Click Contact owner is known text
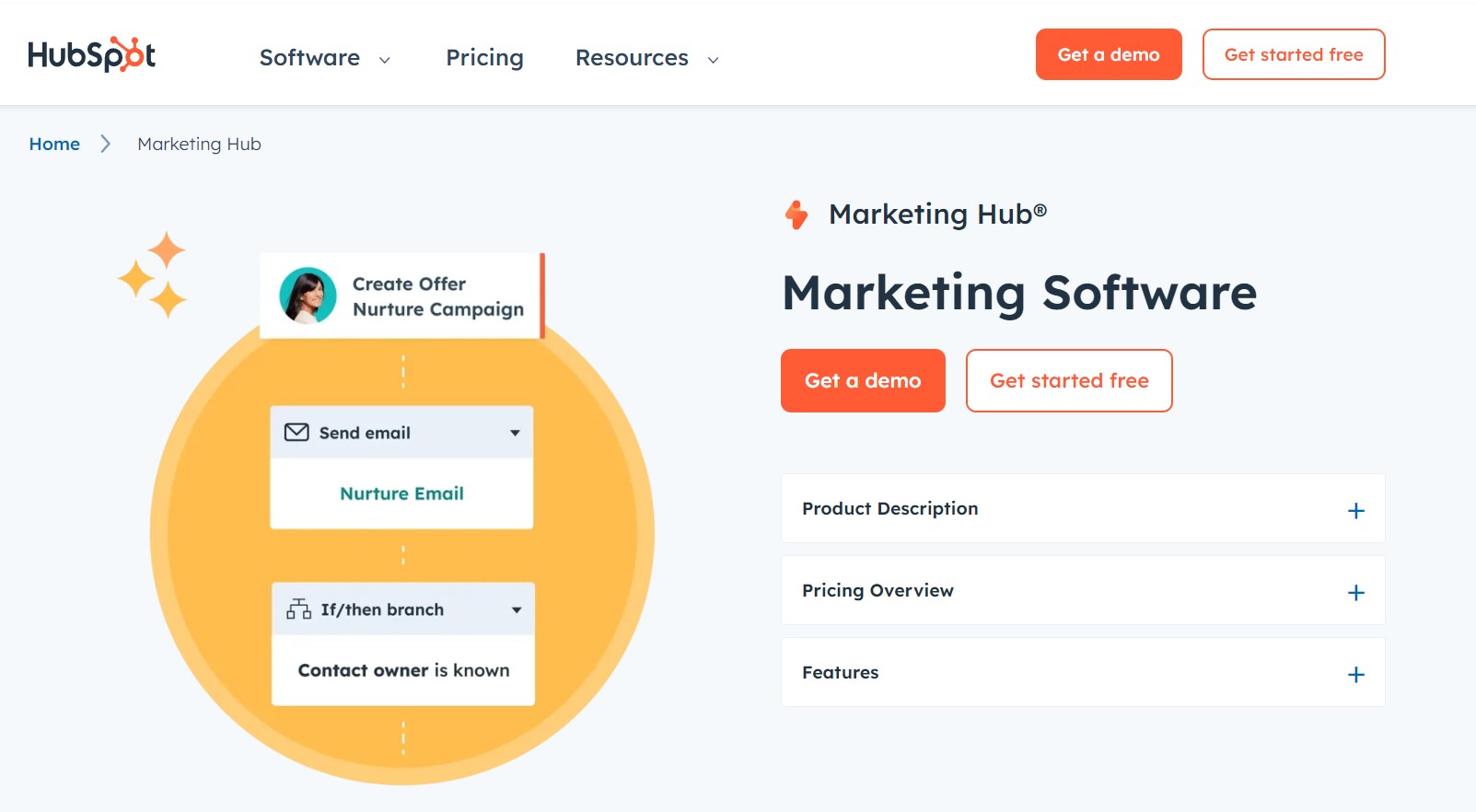The image size is (1476, 812). coord(403,670)
